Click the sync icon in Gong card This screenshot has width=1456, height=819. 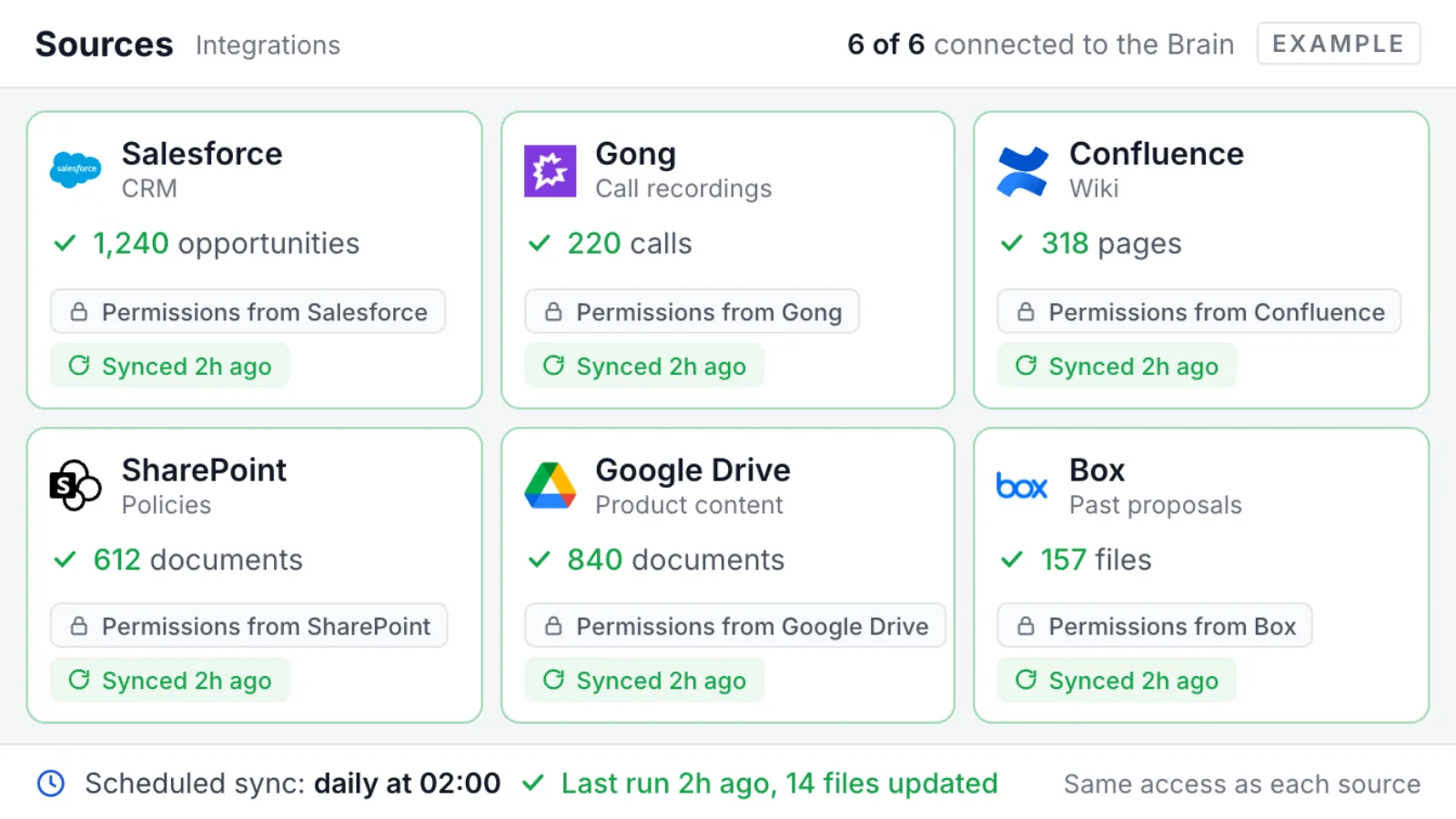(x=553, y=365)
